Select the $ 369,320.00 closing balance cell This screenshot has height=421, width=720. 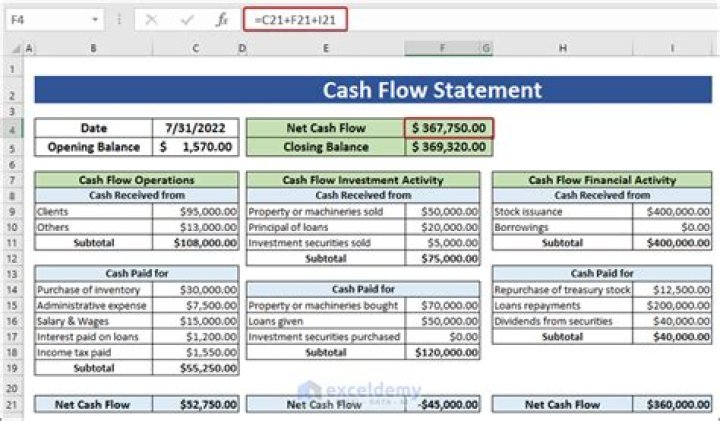click(x=449, y=147)
